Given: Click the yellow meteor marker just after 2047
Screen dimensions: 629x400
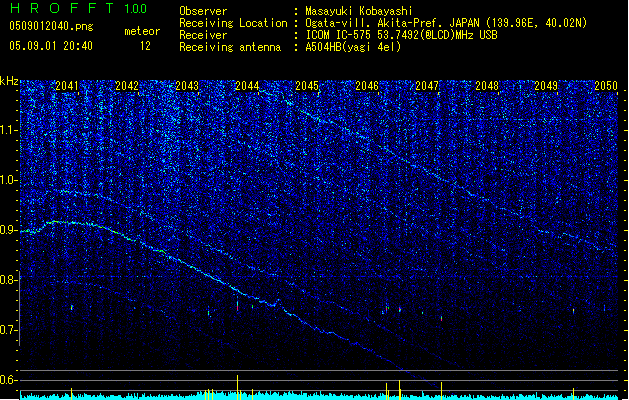Looking at the screenshot, I should (x=442, y=391).
